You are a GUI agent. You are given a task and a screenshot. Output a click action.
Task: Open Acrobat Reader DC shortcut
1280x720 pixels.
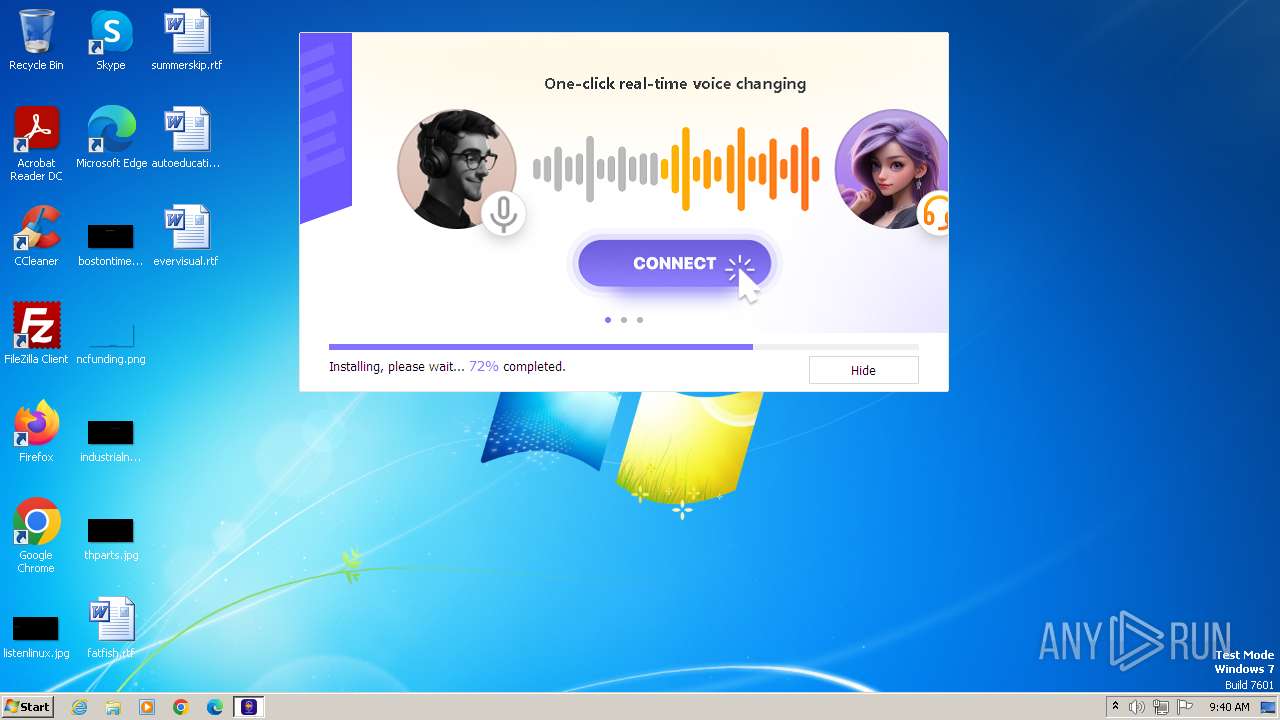36,143
